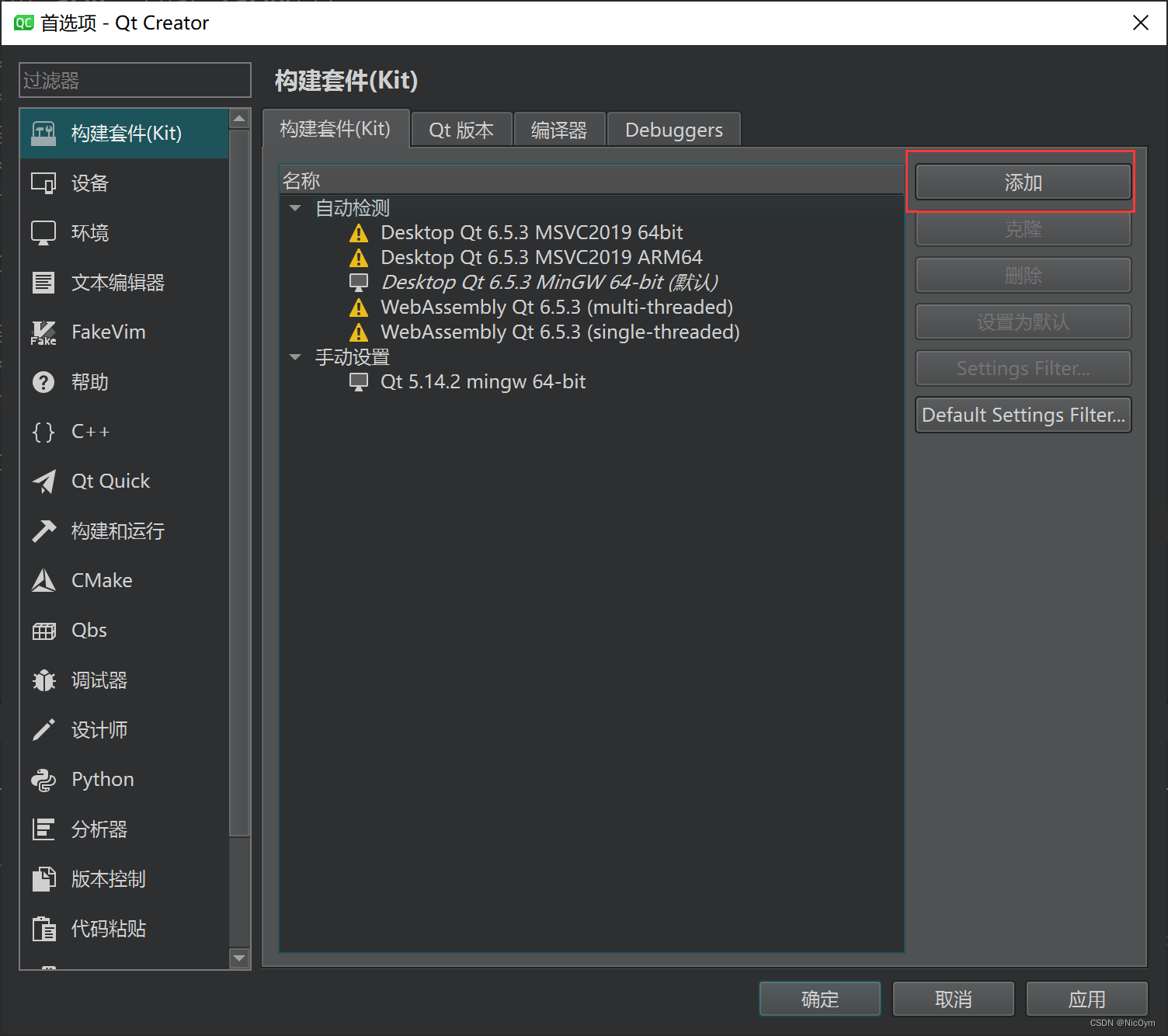
Task: Open the 编译器 compilers tab
Action: 559,130
